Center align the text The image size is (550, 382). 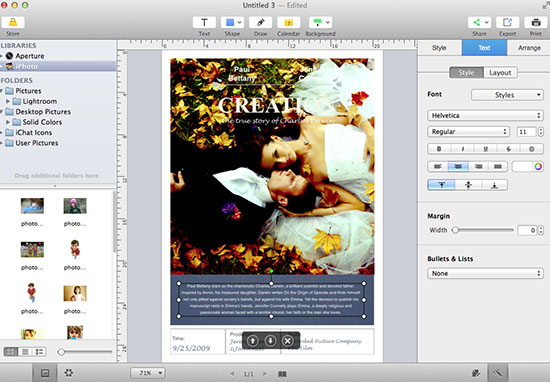pyautogui.click(x=458, y=166)
